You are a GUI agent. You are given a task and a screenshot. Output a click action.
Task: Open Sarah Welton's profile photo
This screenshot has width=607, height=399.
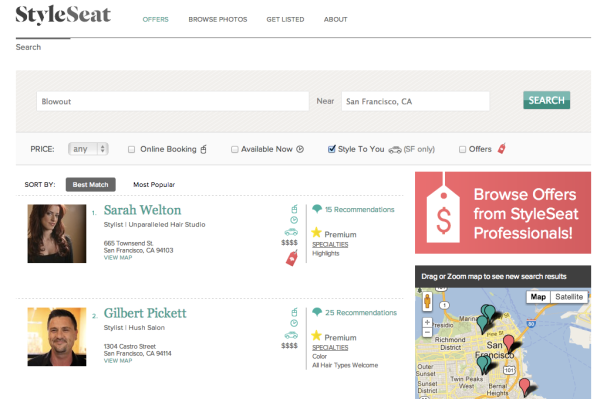(57, 234)
